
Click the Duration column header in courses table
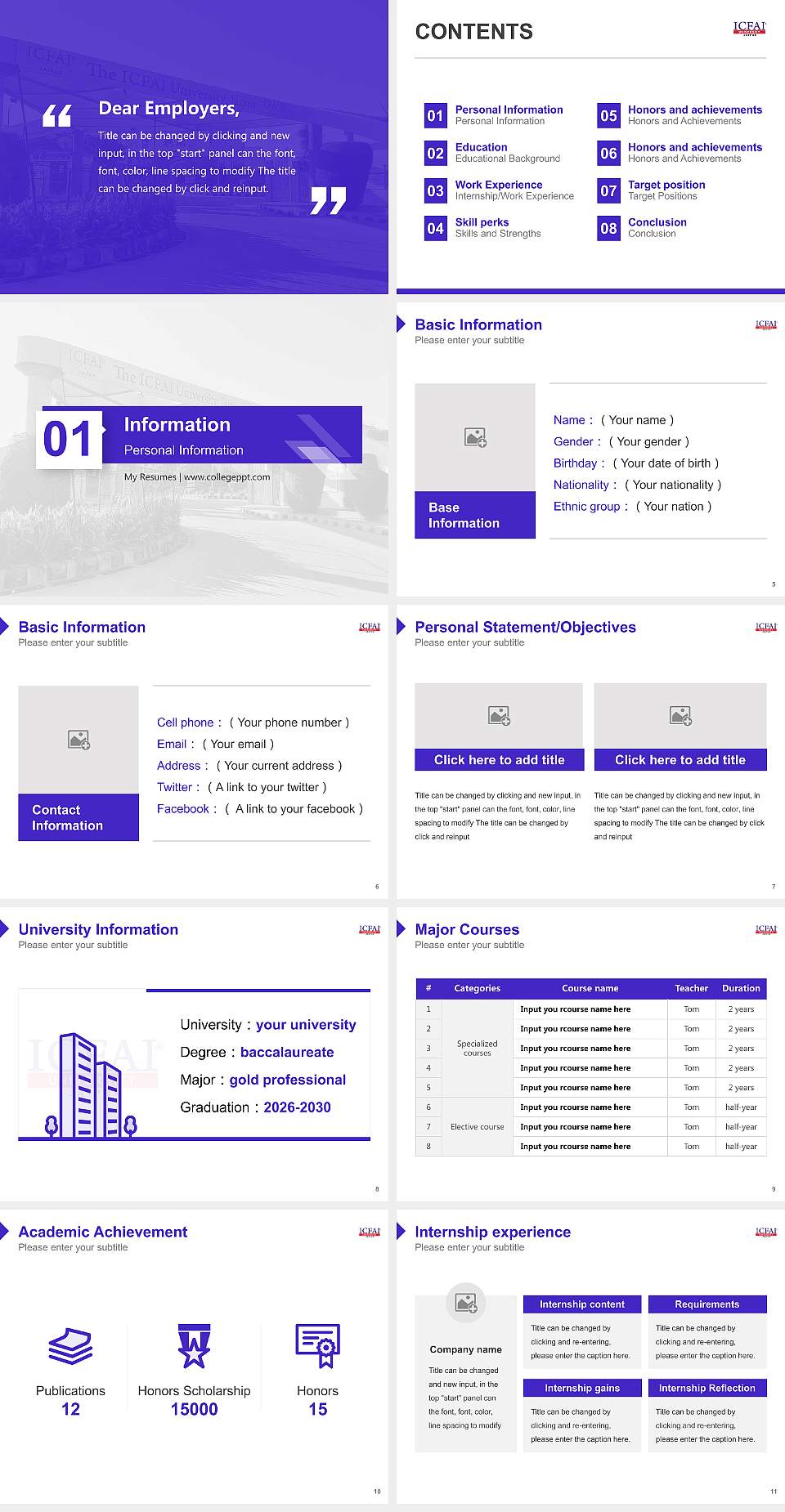pos(741,988)
